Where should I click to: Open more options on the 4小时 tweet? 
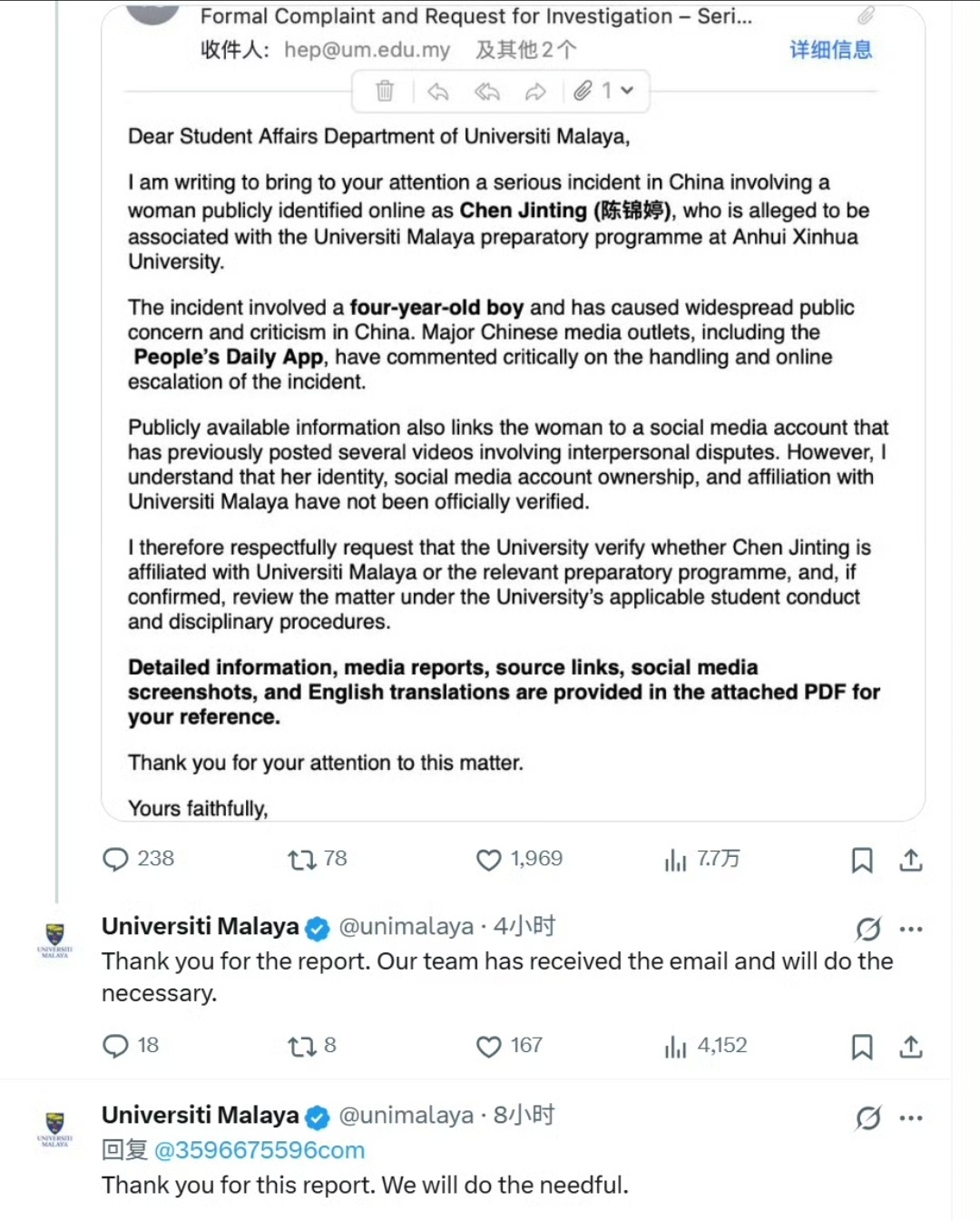[911, 929]
